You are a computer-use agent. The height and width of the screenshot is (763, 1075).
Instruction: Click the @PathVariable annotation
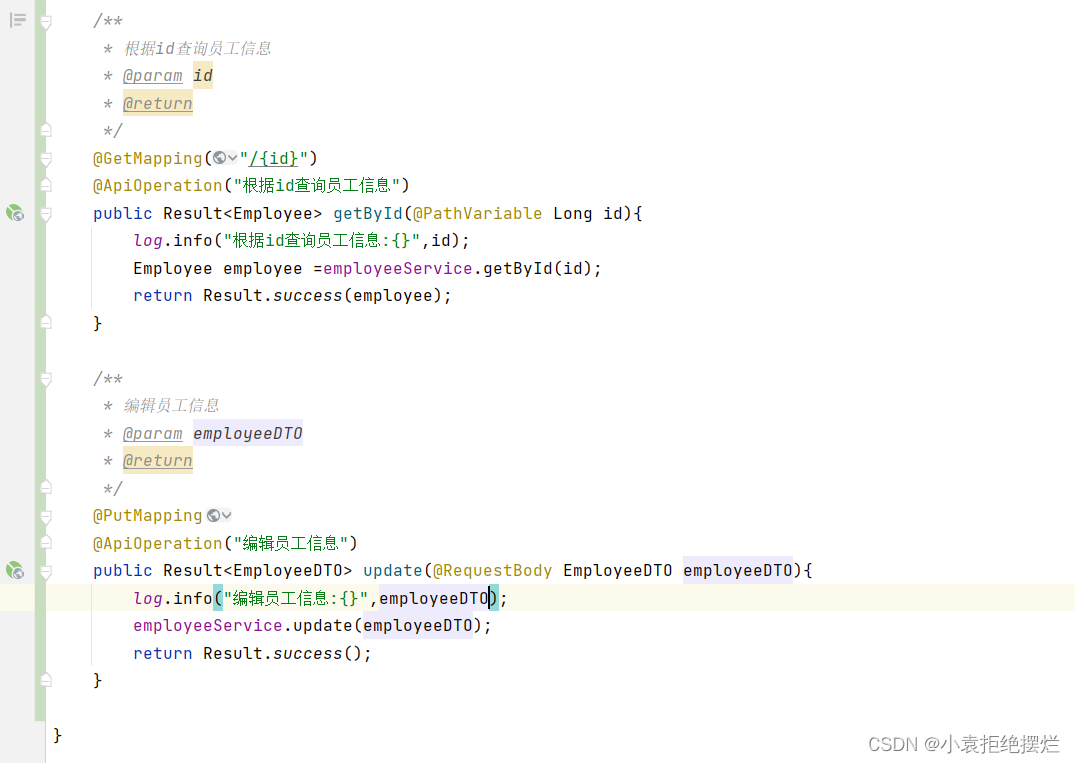478,213
